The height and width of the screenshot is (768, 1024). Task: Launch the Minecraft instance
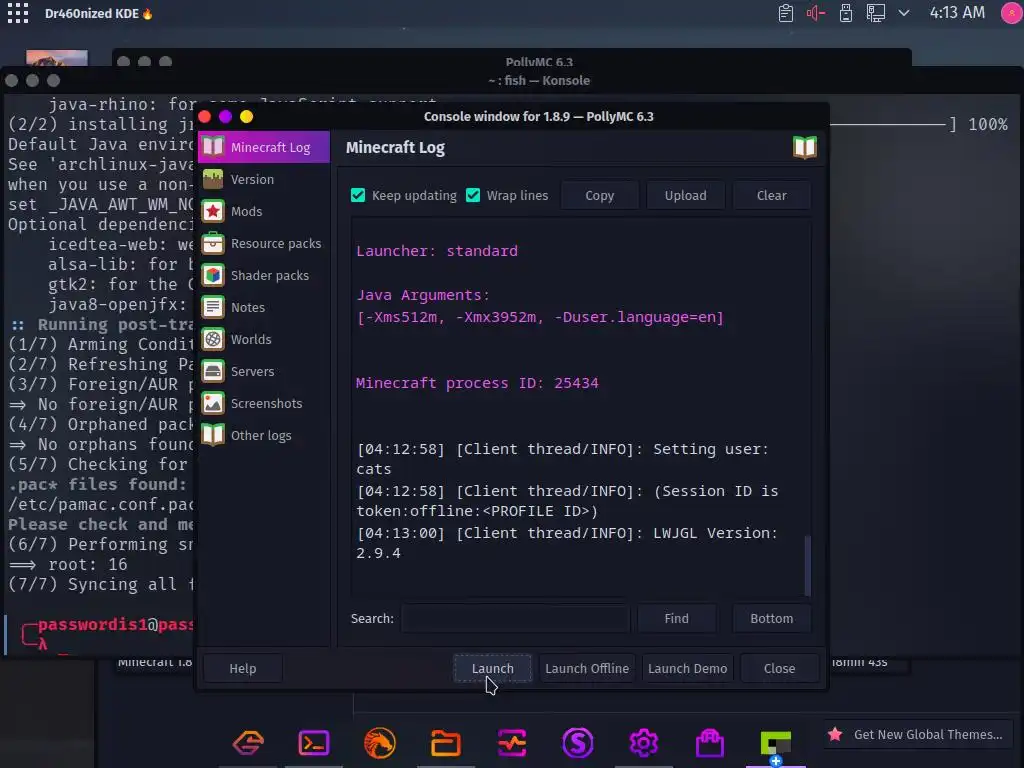point(492,668)
